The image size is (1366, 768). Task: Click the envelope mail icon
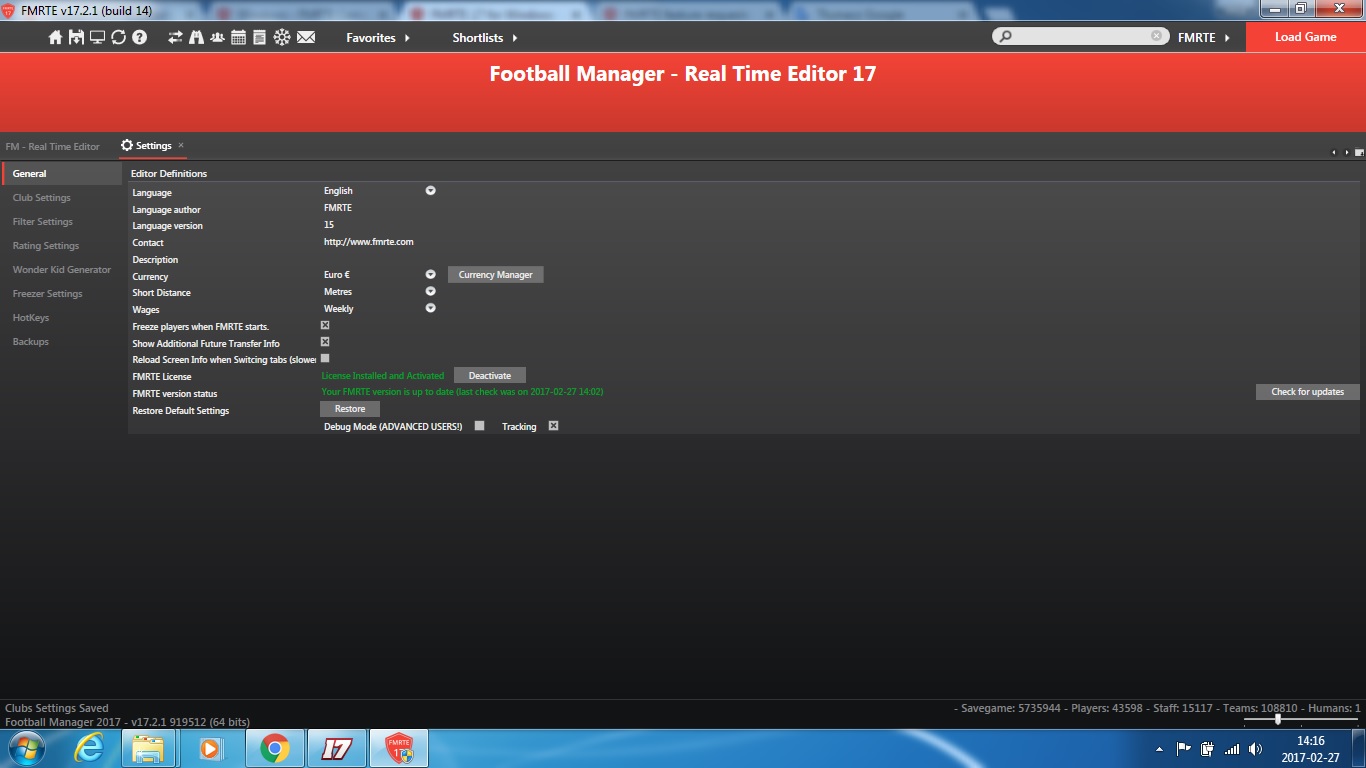(306, 37)
